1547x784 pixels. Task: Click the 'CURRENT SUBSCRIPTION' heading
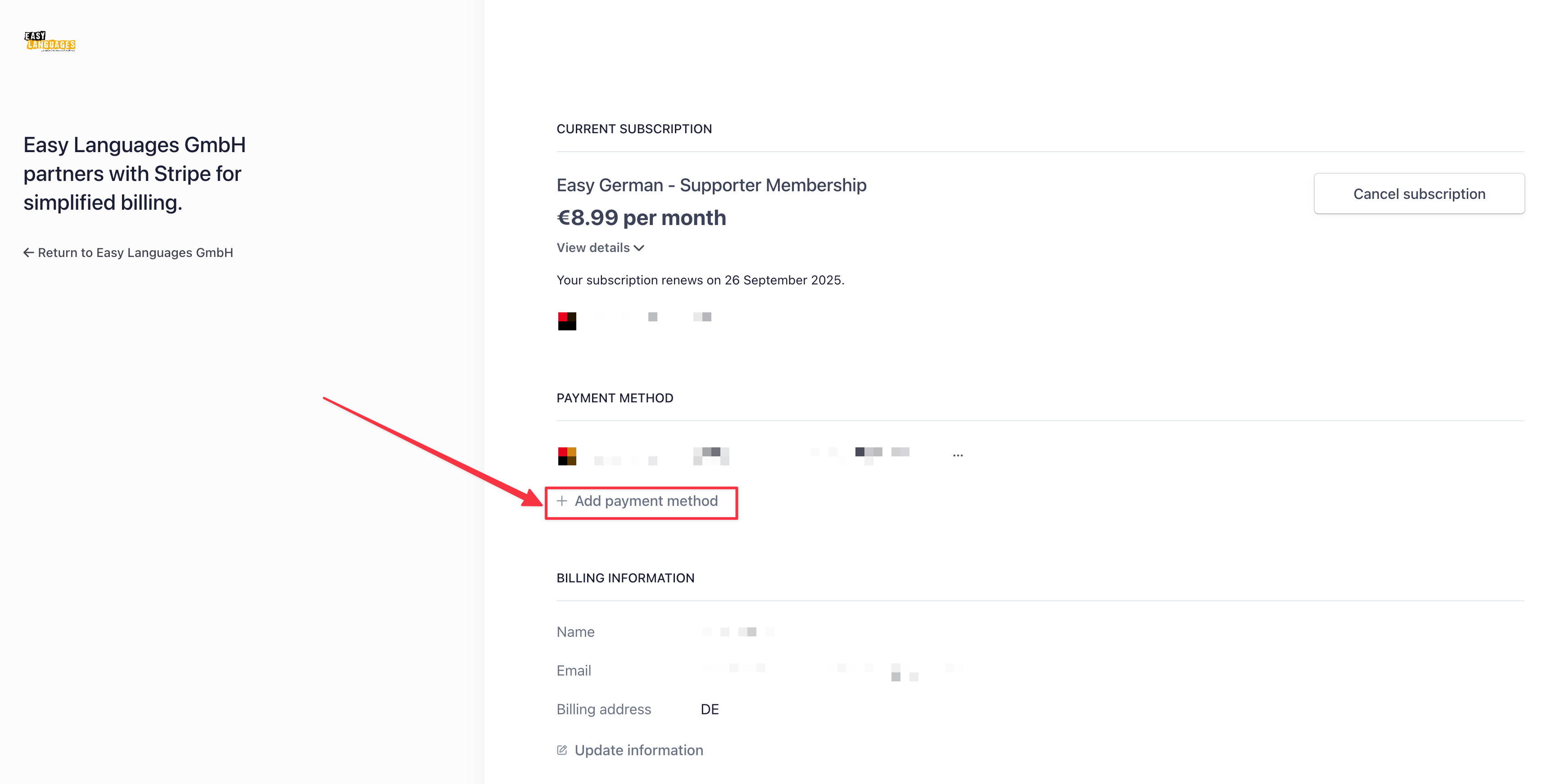pyautogui.click(x=634, y=129)
